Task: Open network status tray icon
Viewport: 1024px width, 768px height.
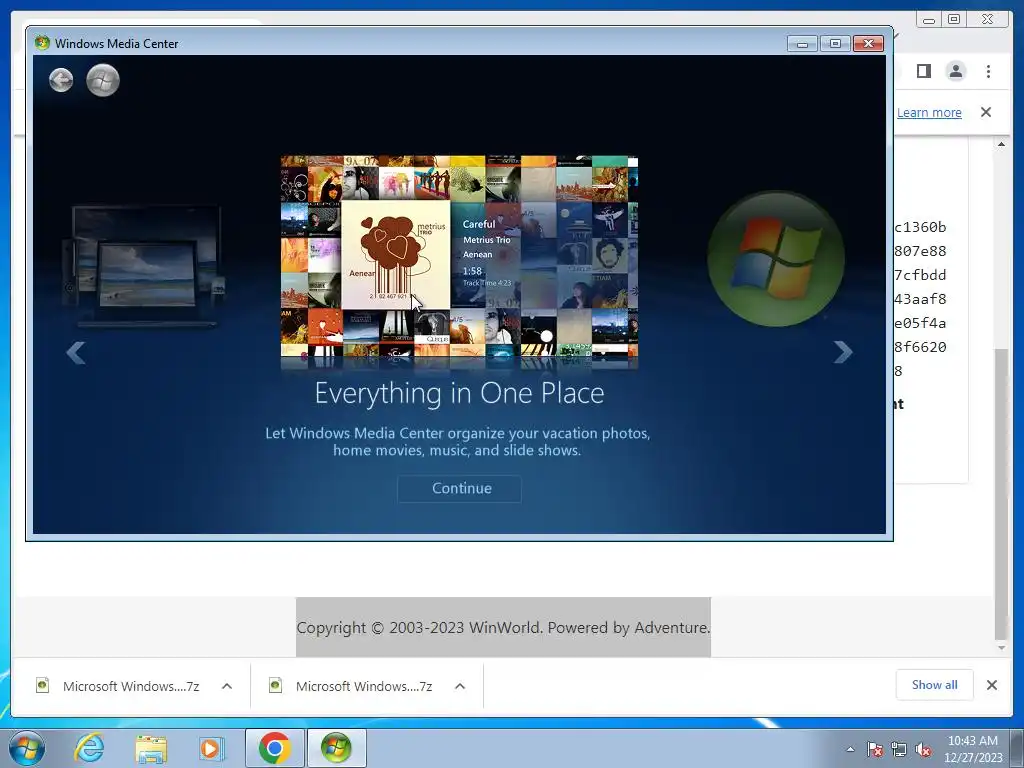Action: pos(899,749)
